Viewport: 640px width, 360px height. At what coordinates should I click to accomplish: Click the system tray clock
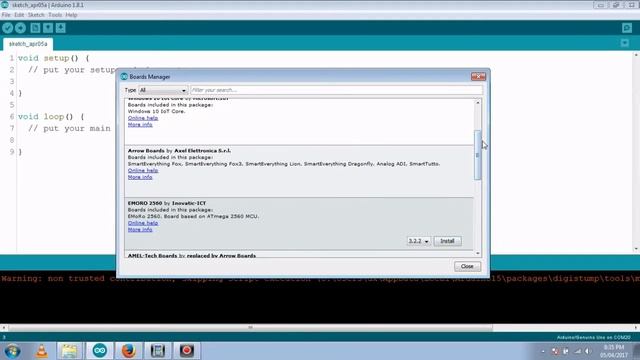coord(613,351)
